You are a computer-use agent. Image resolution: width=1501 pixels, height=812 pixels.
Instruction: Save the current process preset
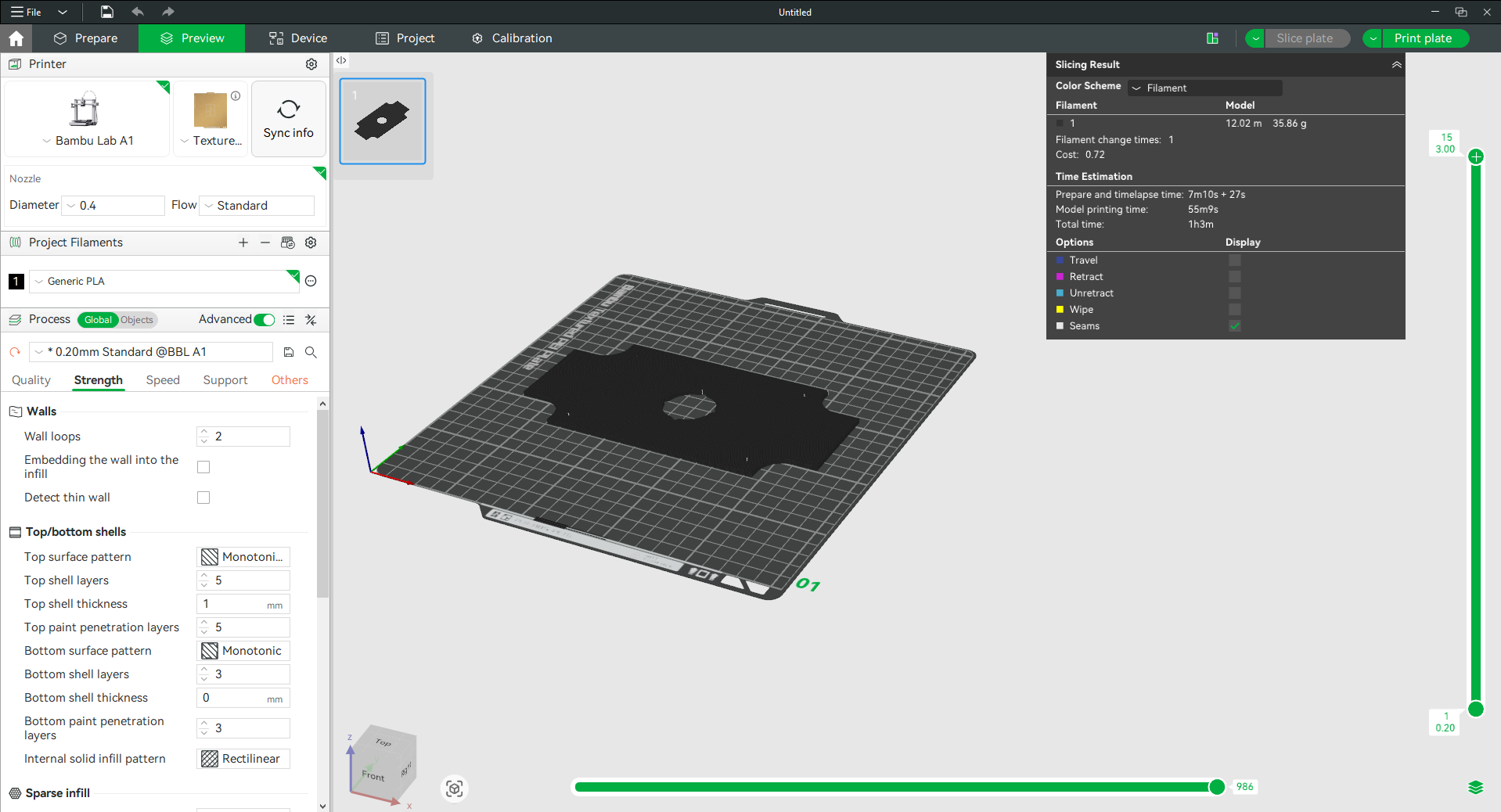[x=289, y=352]
